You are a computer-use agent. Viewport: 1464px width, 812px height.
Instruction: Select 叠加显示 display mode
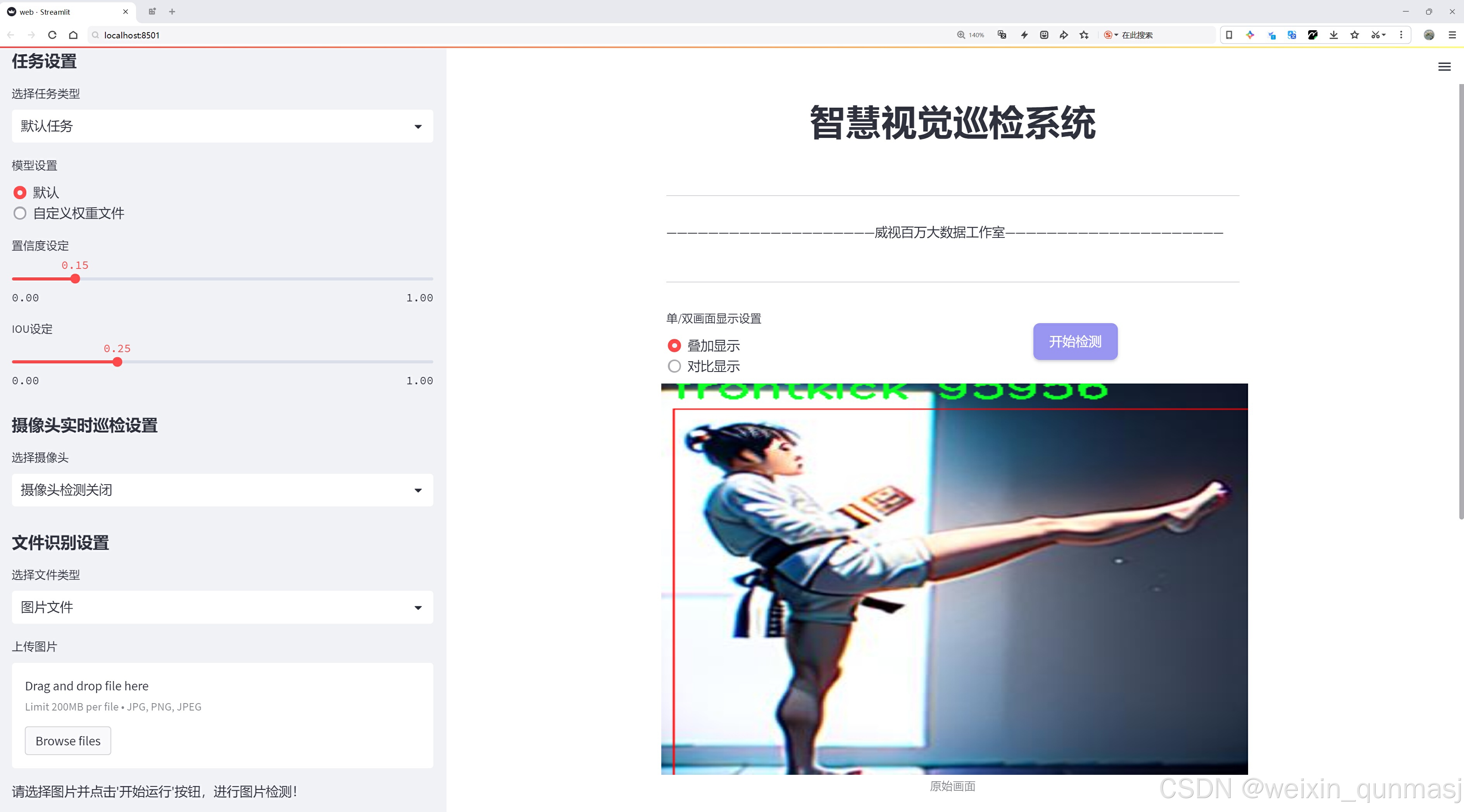pyautogui.click(x=674, y=345)
